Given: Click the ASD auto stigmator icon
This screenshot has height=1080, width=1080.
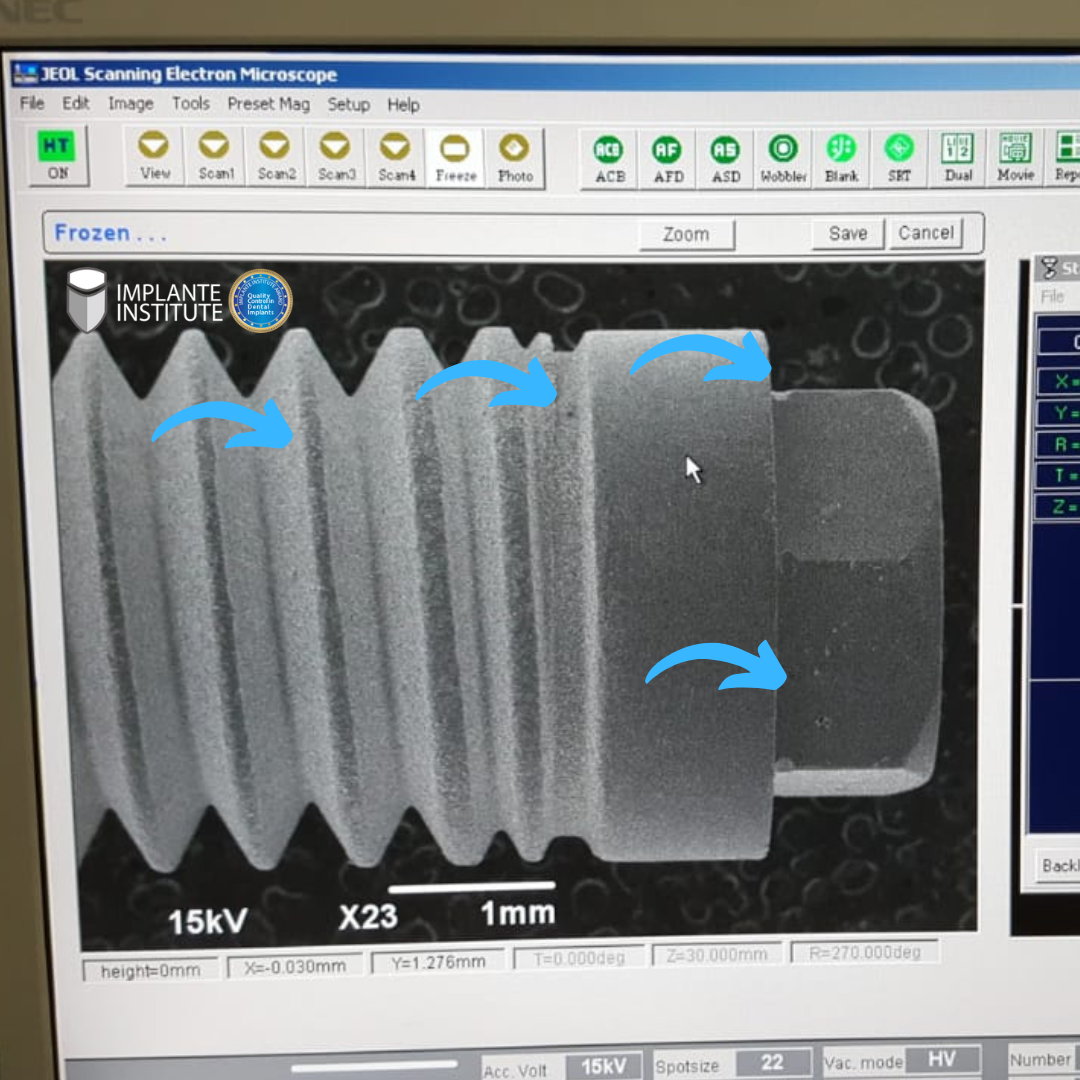Looking at the screenshot, I should [725, 159].
